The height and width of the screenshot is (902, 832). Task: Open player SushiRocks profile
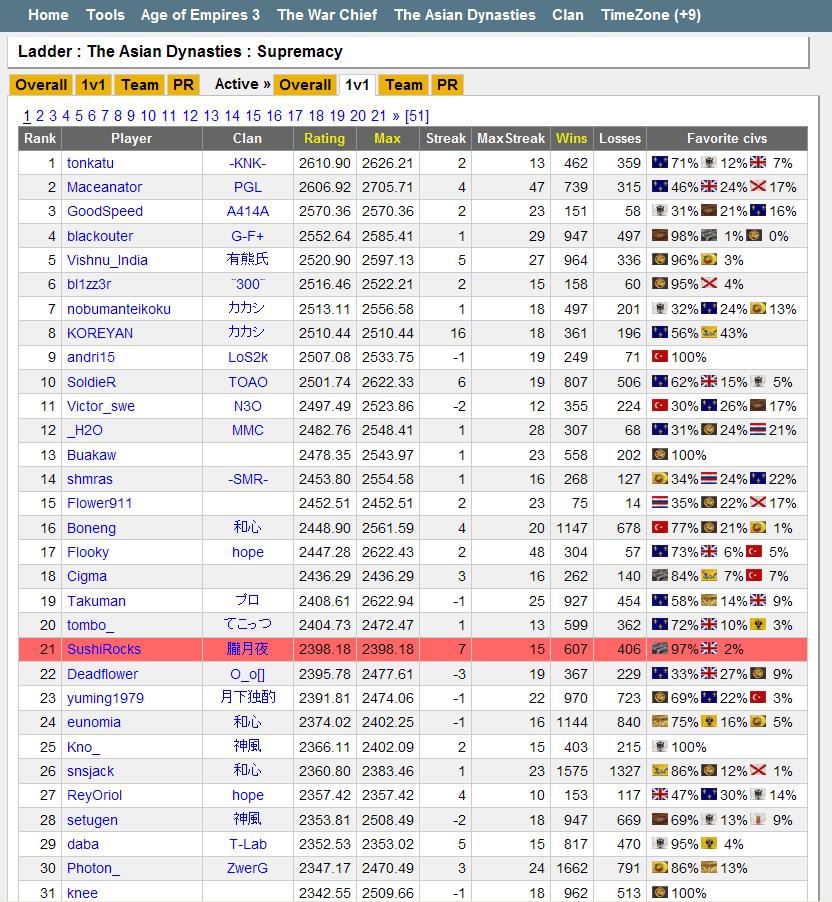104,649
